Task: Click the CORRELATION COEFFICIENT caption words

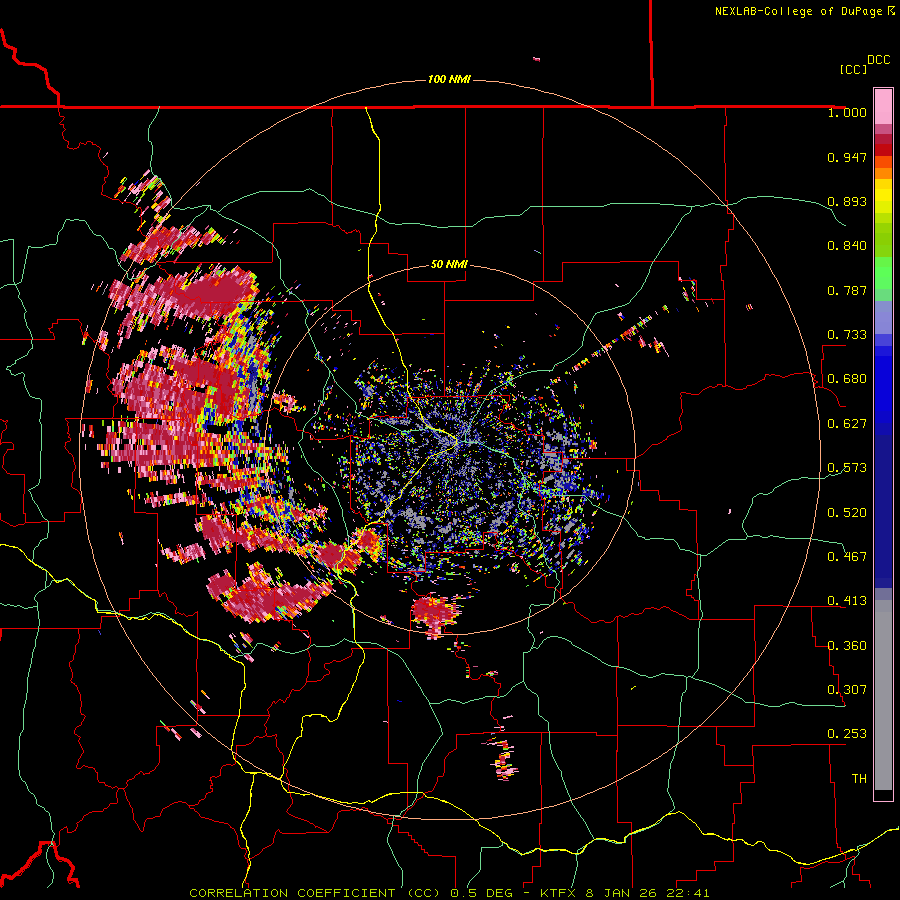Action: [292, 893]
